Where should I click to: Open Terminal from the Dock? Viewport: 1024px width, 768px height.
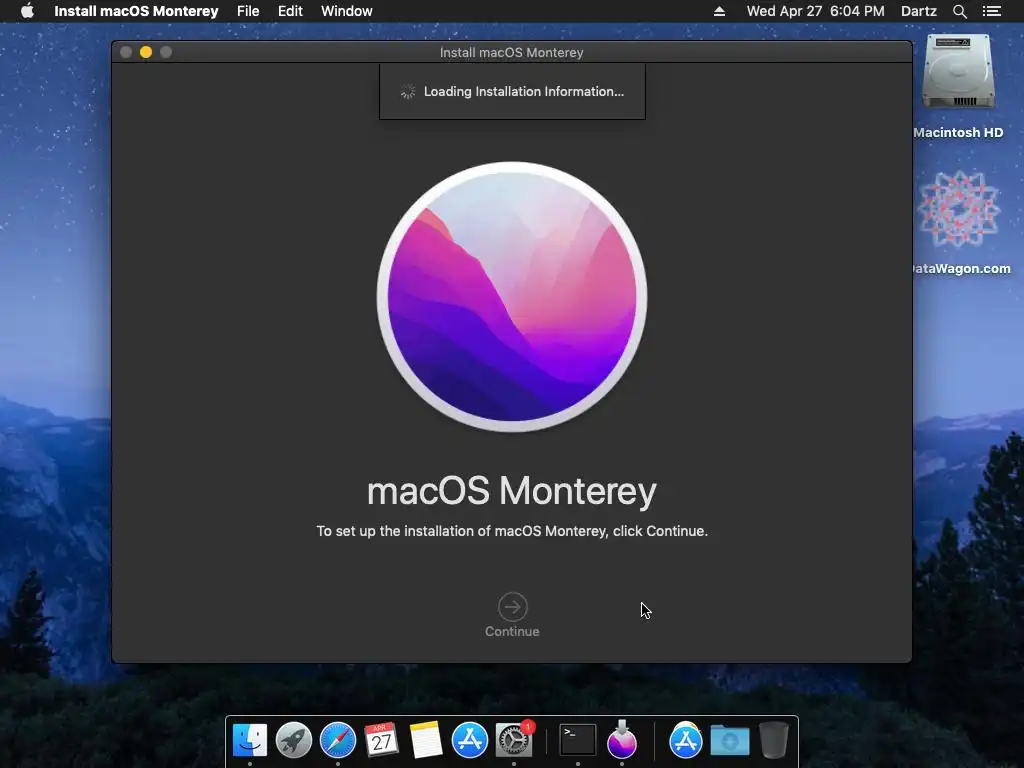point(578,740)
